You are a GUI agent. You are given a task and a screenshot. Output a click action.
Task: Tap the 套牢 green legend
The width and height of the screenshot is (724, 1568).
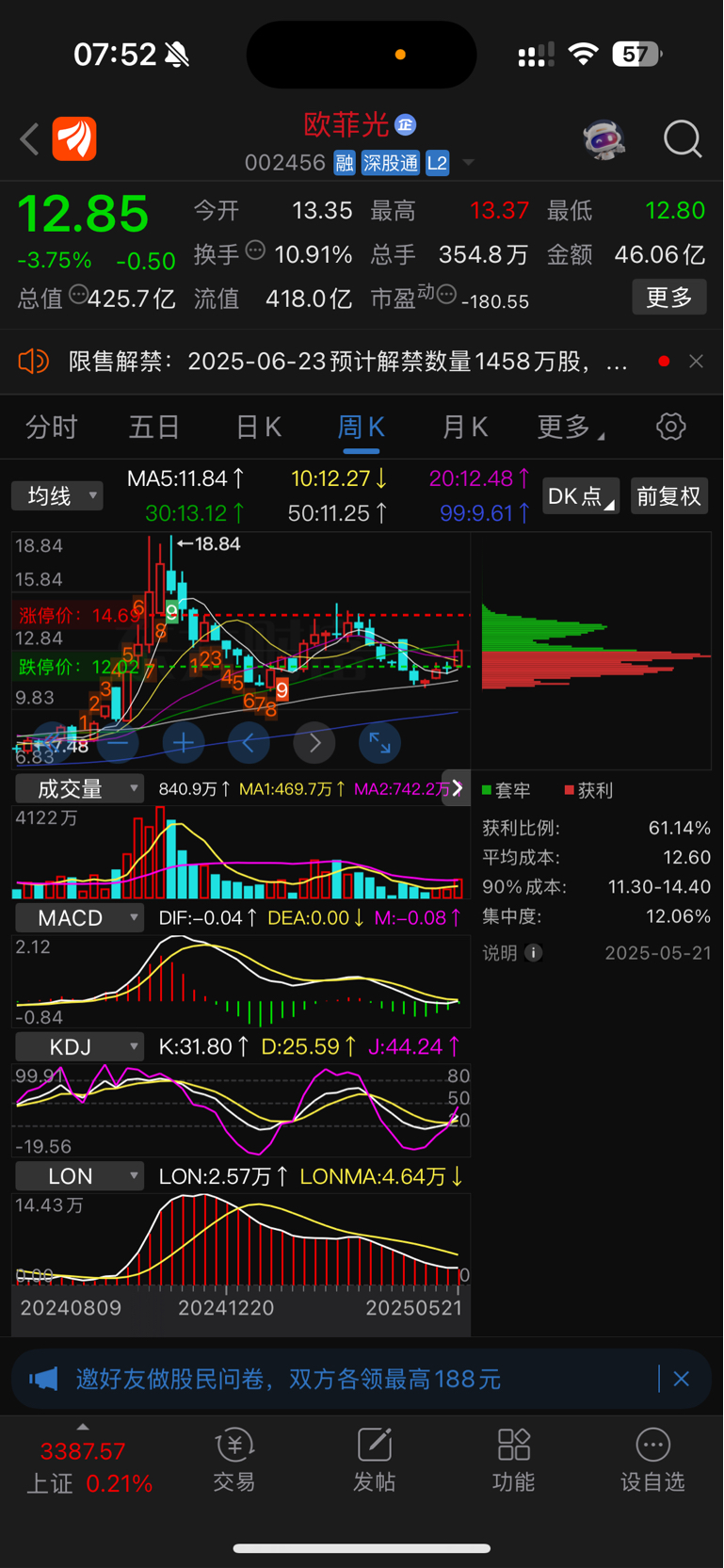pos(507,790)
